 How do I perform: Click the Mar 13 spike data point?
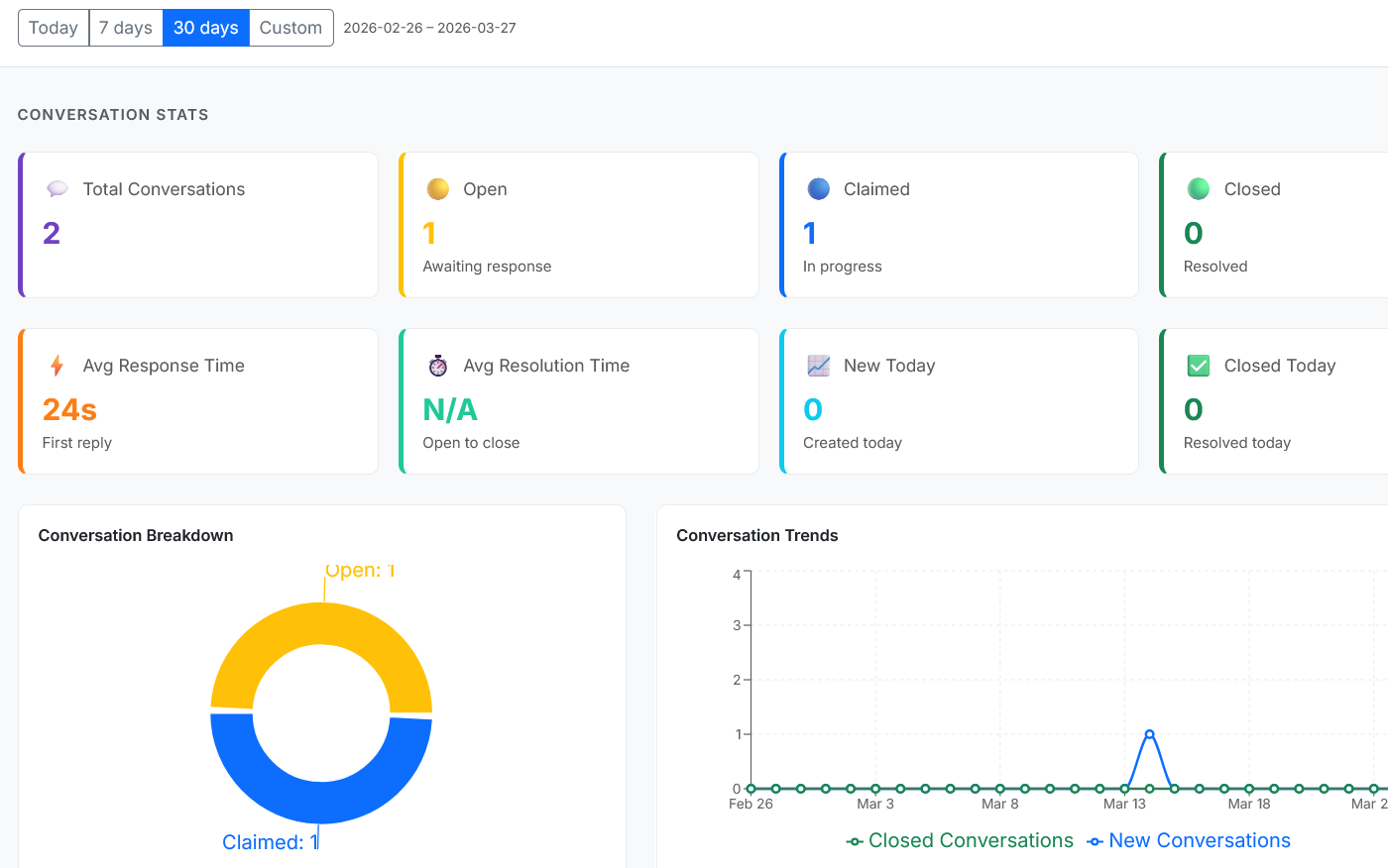(x=1149, y=734)
